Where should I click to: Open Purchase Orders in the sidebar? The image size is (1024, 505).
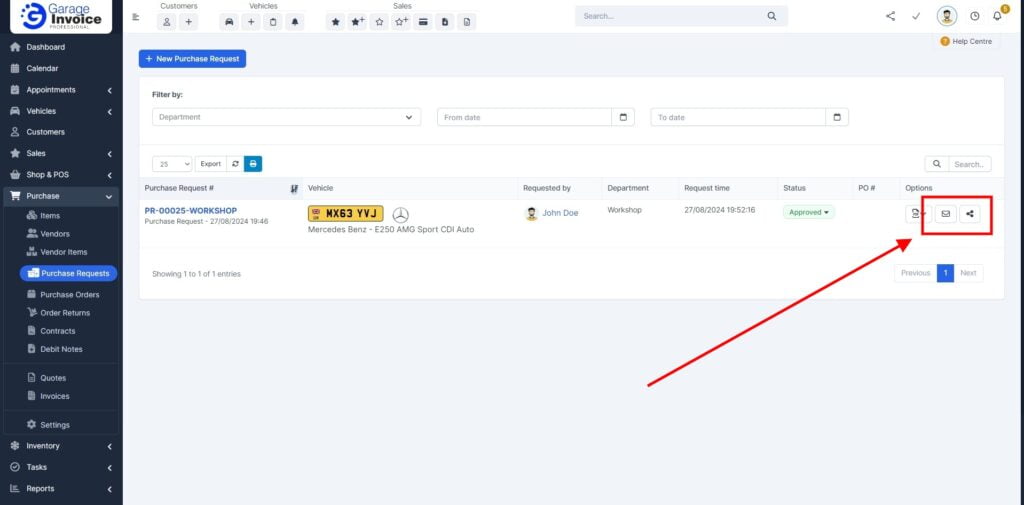point(69,295)
